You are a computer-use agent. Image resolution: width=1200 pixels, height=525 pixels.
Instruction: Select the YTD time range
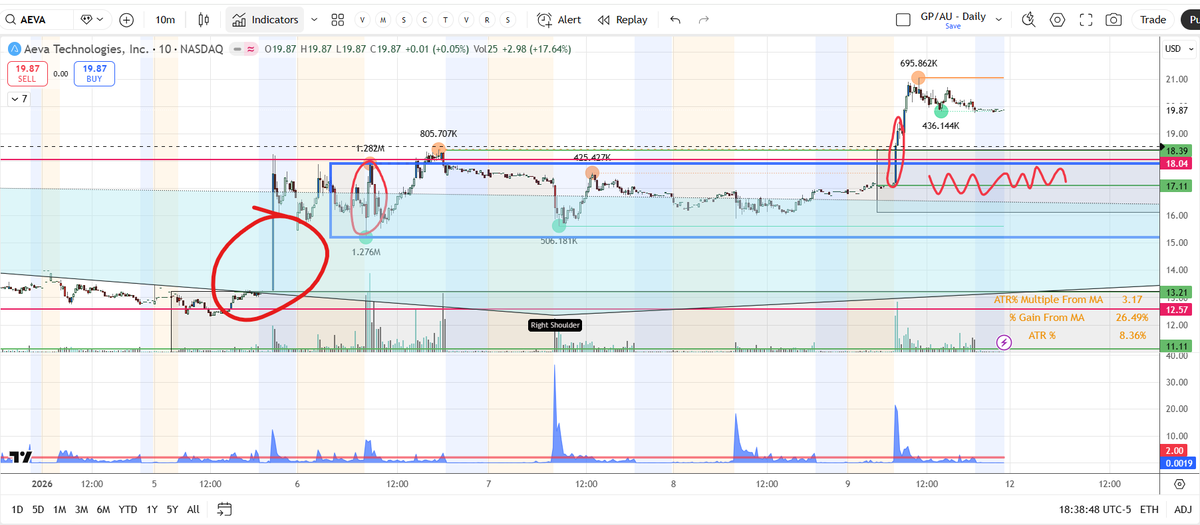128,509
